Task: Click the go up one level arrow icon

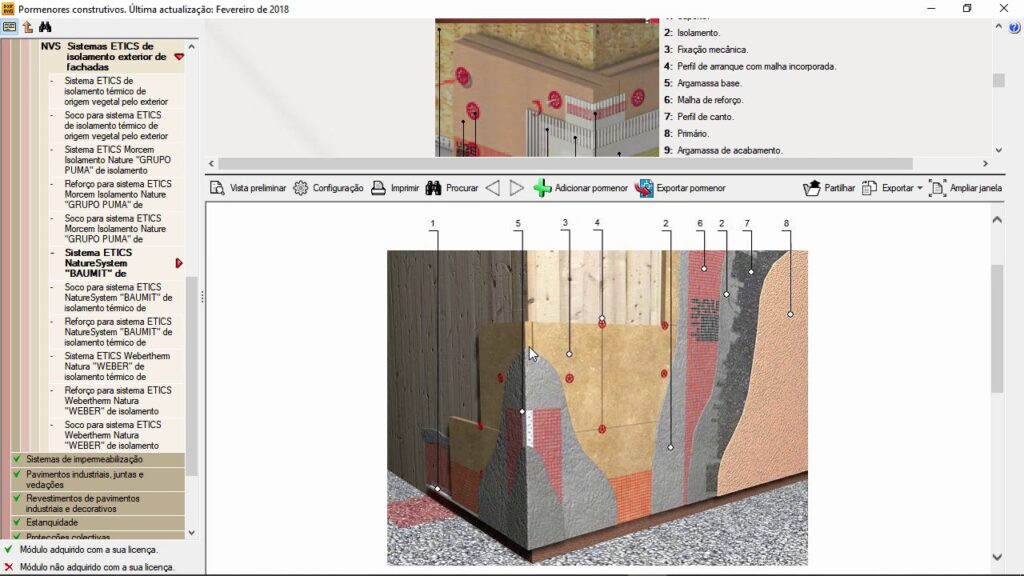Action: click(x=27, y=27)
